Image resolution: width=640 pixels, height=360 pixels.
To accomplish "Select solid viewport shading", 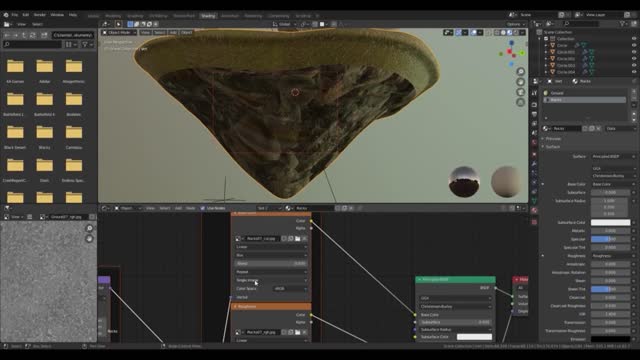I will (x=503, y=32).
